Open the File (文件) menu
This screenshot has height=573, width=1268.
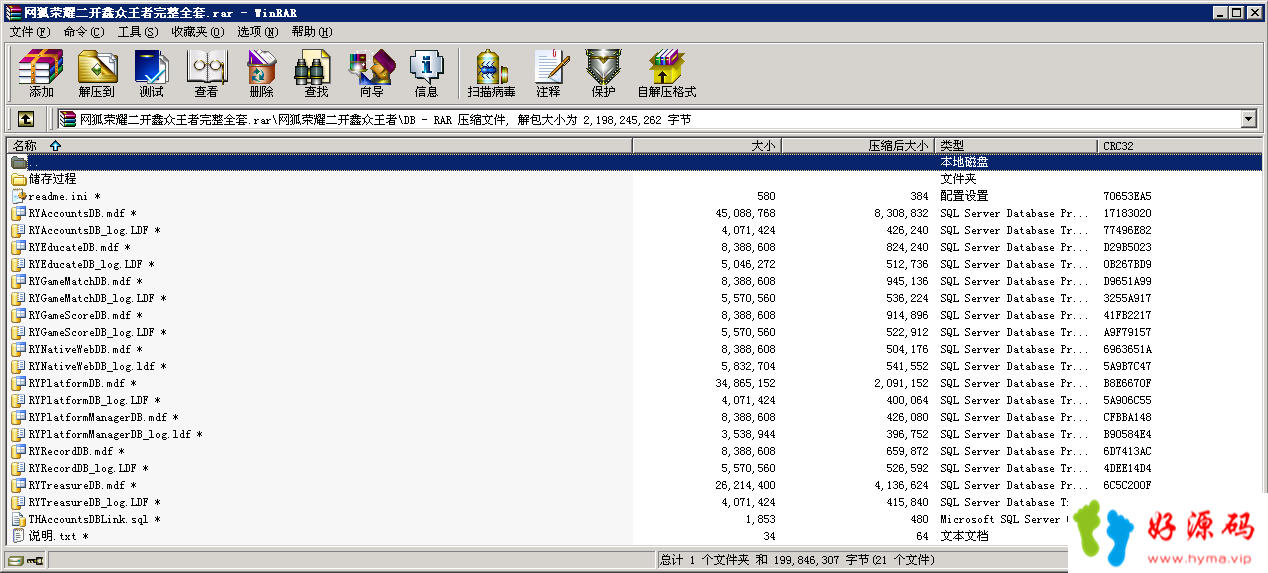[x=30, y=32]
